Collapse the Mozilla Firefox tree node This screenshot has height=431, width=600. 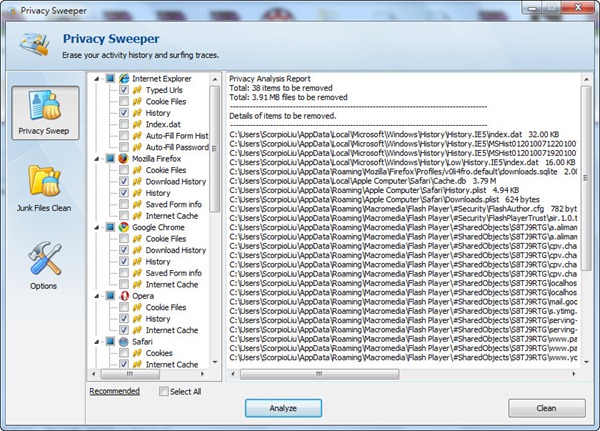point(96,158)
